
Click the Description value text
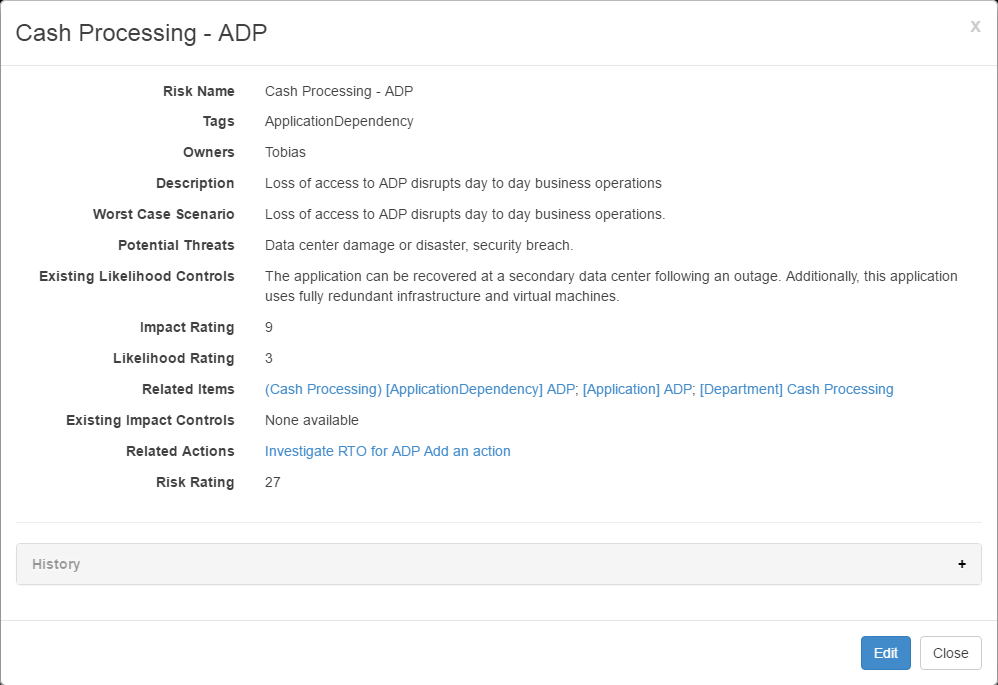pyautogui.click(x=463, y=183)
